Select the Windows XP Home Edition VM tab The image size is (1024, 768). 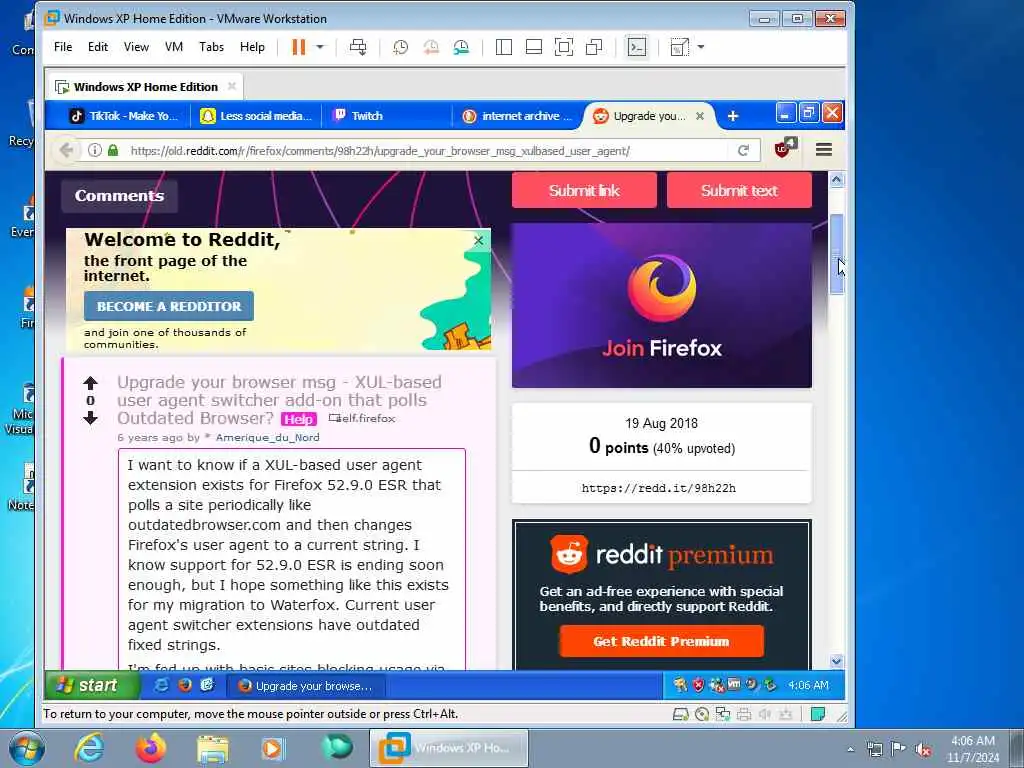coord(145,87)
